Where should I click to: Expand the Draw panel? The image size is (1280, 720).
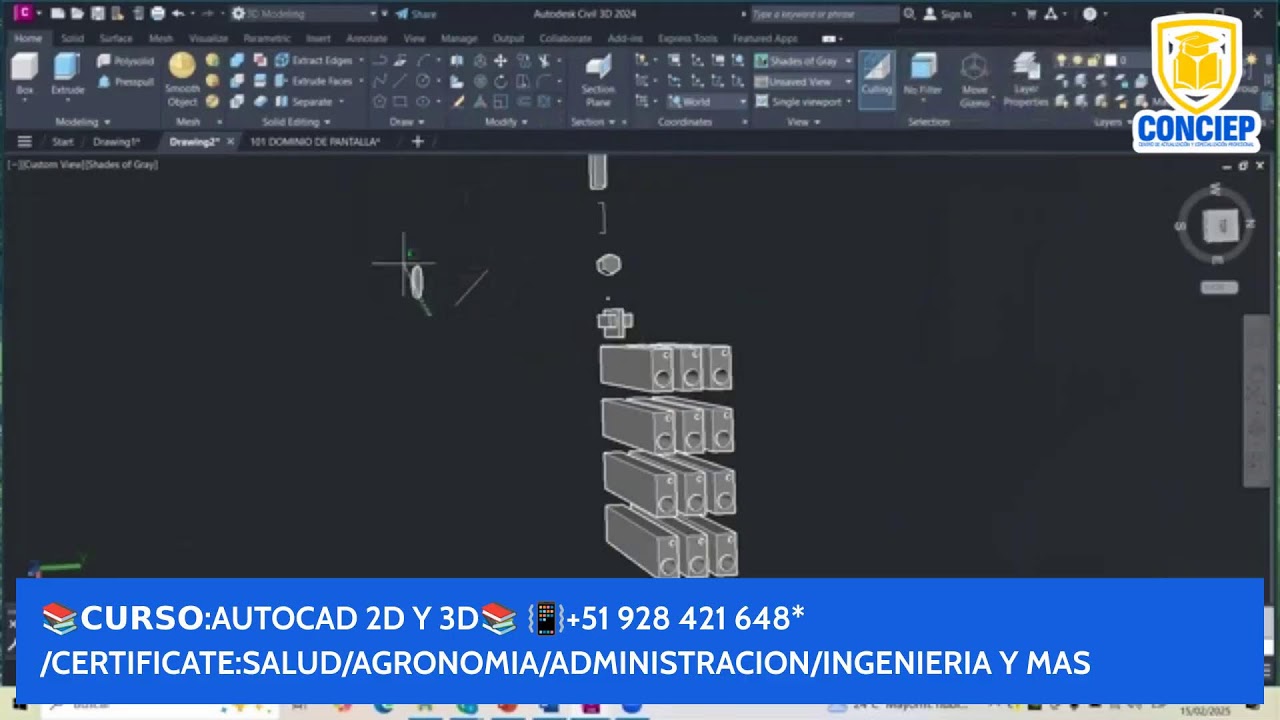(x=406, y=122)
